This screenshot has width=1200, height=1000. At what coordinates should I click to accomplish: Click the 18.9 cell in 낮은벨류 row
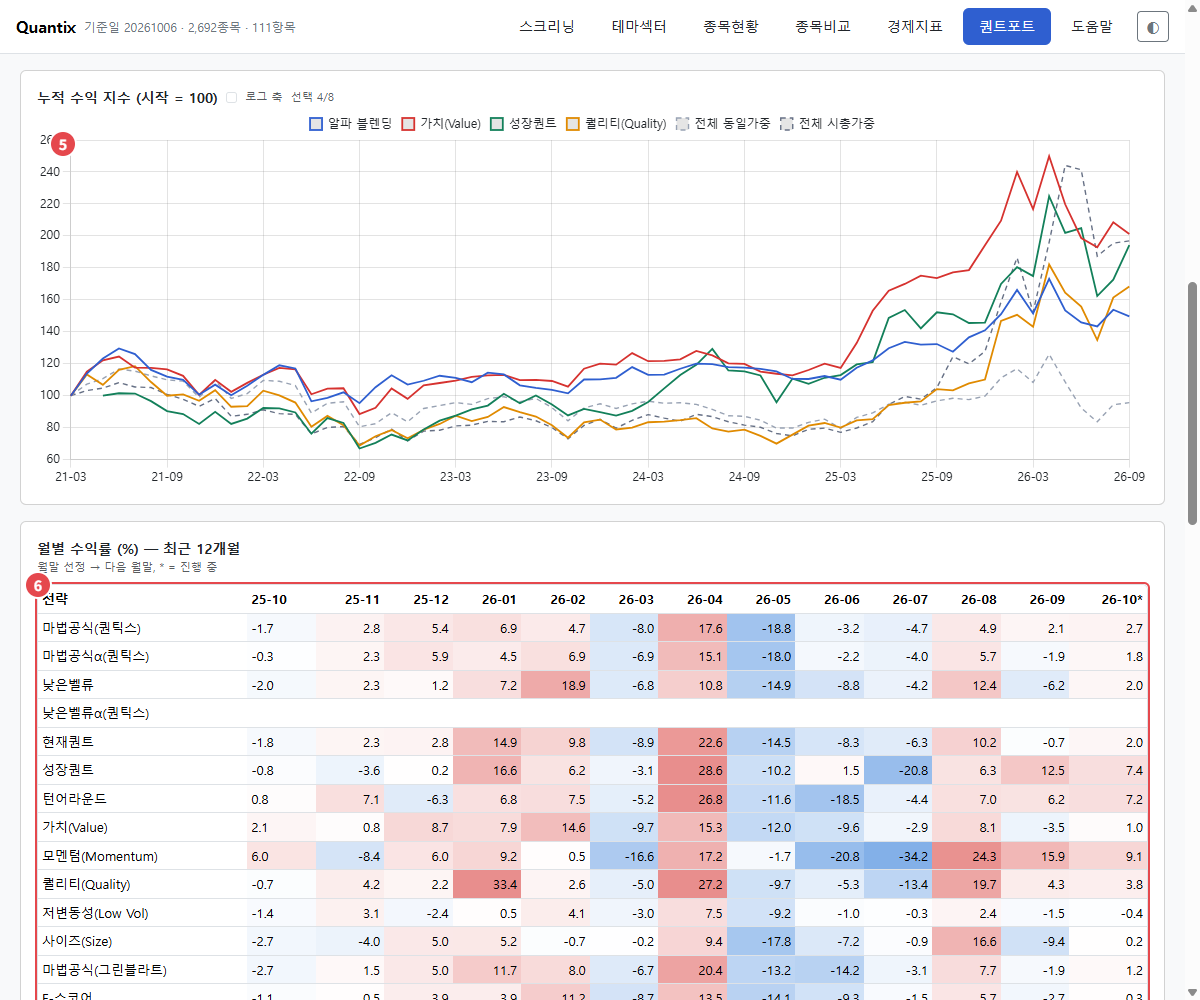click(x=556, y=685)
